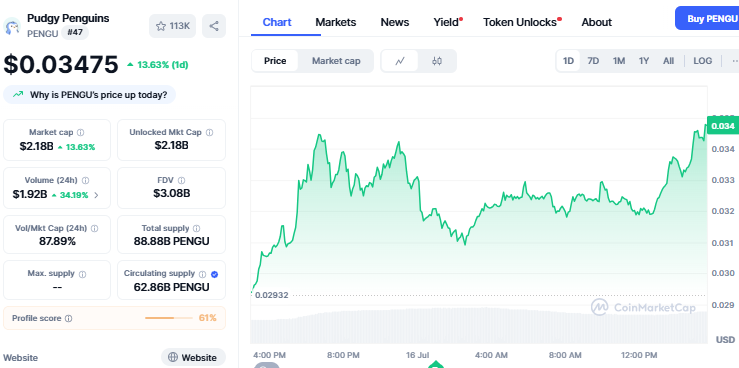Image resolution: width=739 pixels, height=368 pixels.
Task: Switch to the Markets tab
Action: tap(336, 22)
